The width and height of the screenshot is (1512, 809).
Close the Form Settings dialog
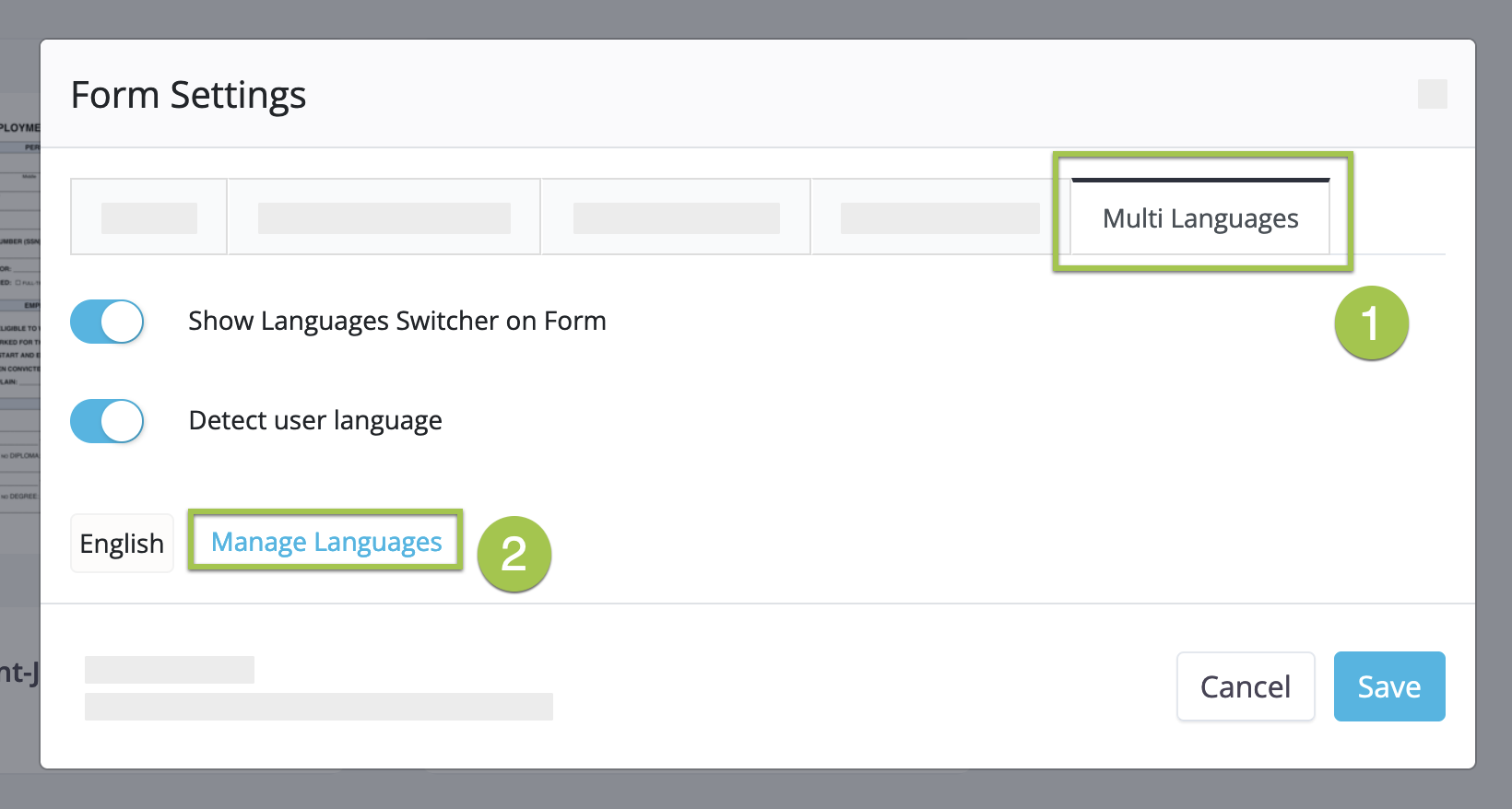[1432, 94]
